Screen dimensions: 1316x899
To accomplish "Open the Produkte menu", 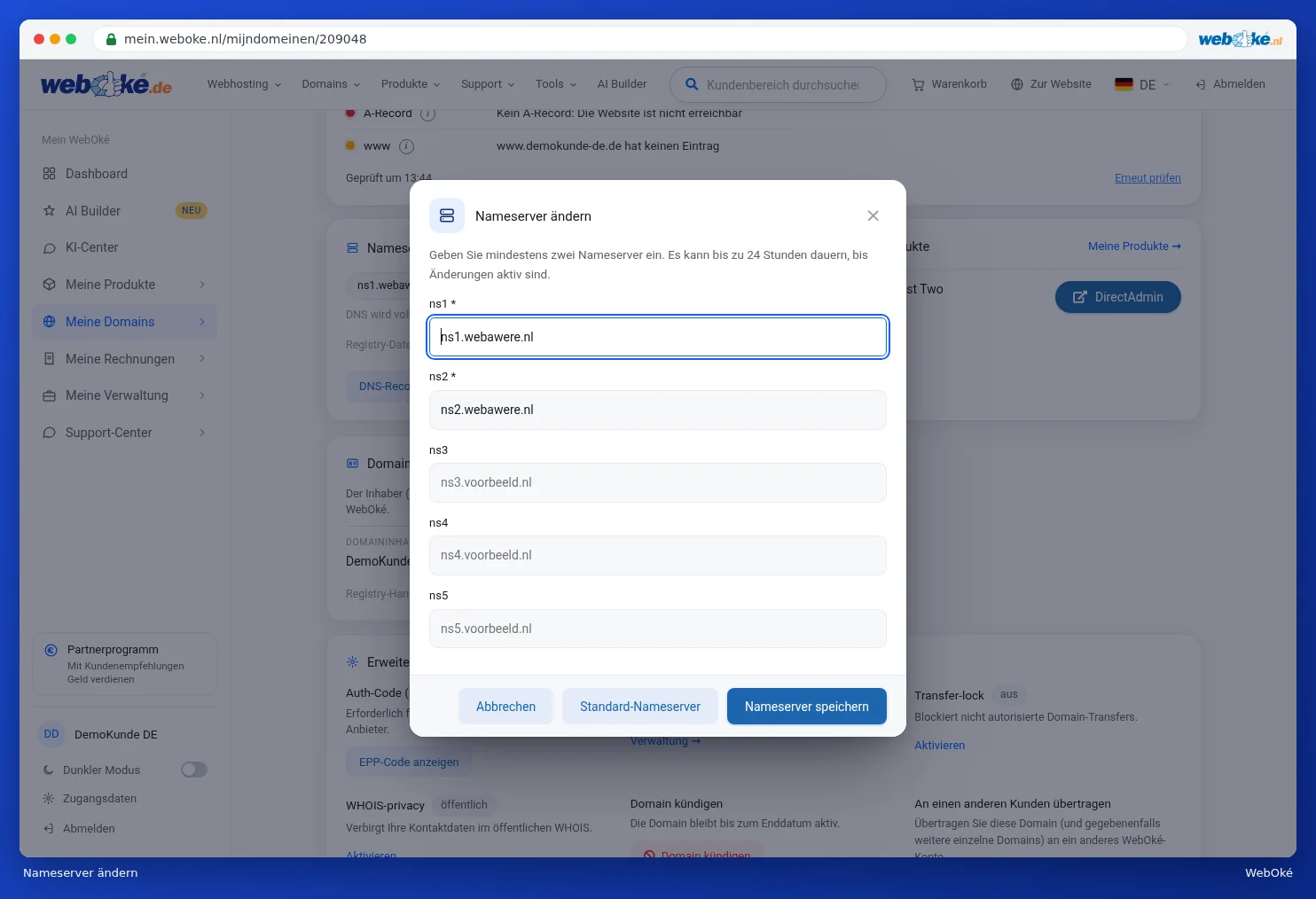I will [x=411, y=84].
